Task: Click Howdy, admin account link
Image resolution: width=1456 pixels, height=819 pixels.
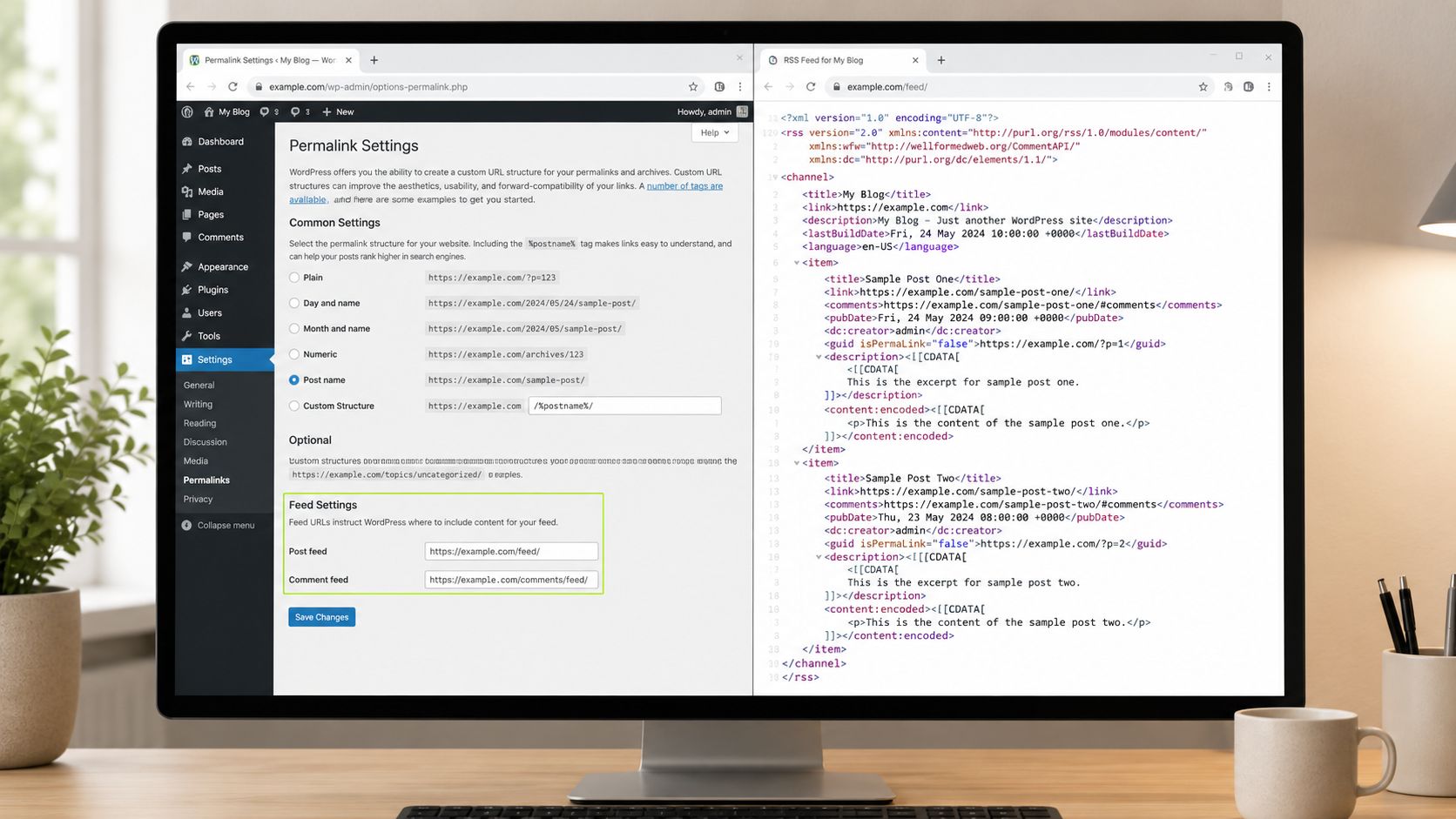Action: (704, 111)
